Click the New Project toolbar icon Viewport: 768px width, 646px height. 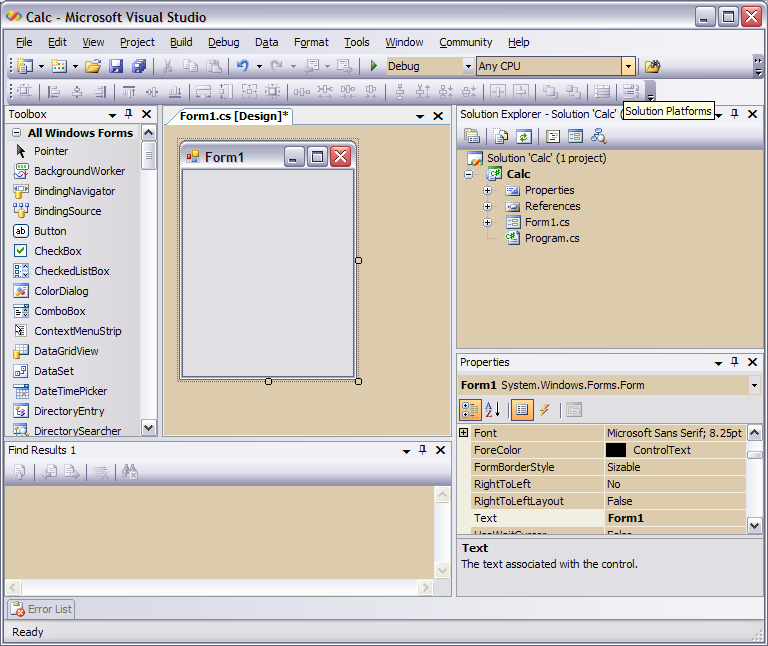tap(24, 66)
